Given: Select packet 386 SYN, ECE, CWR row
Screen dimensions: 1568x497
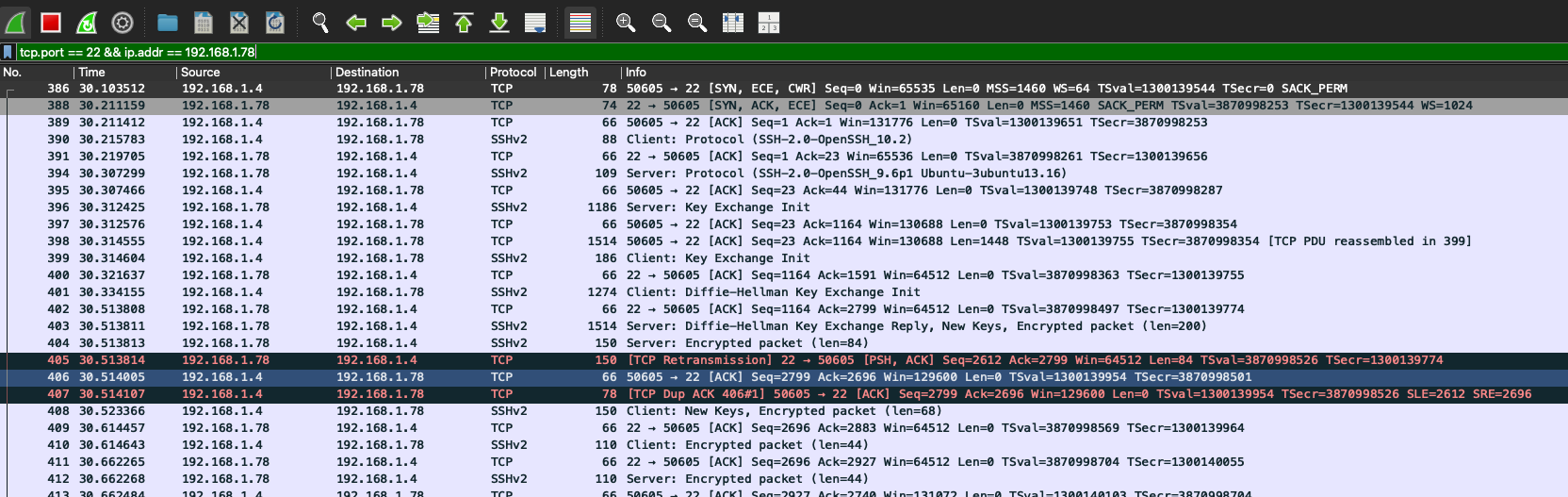Looking at the screenshot, I should click(x=784, y=89).
